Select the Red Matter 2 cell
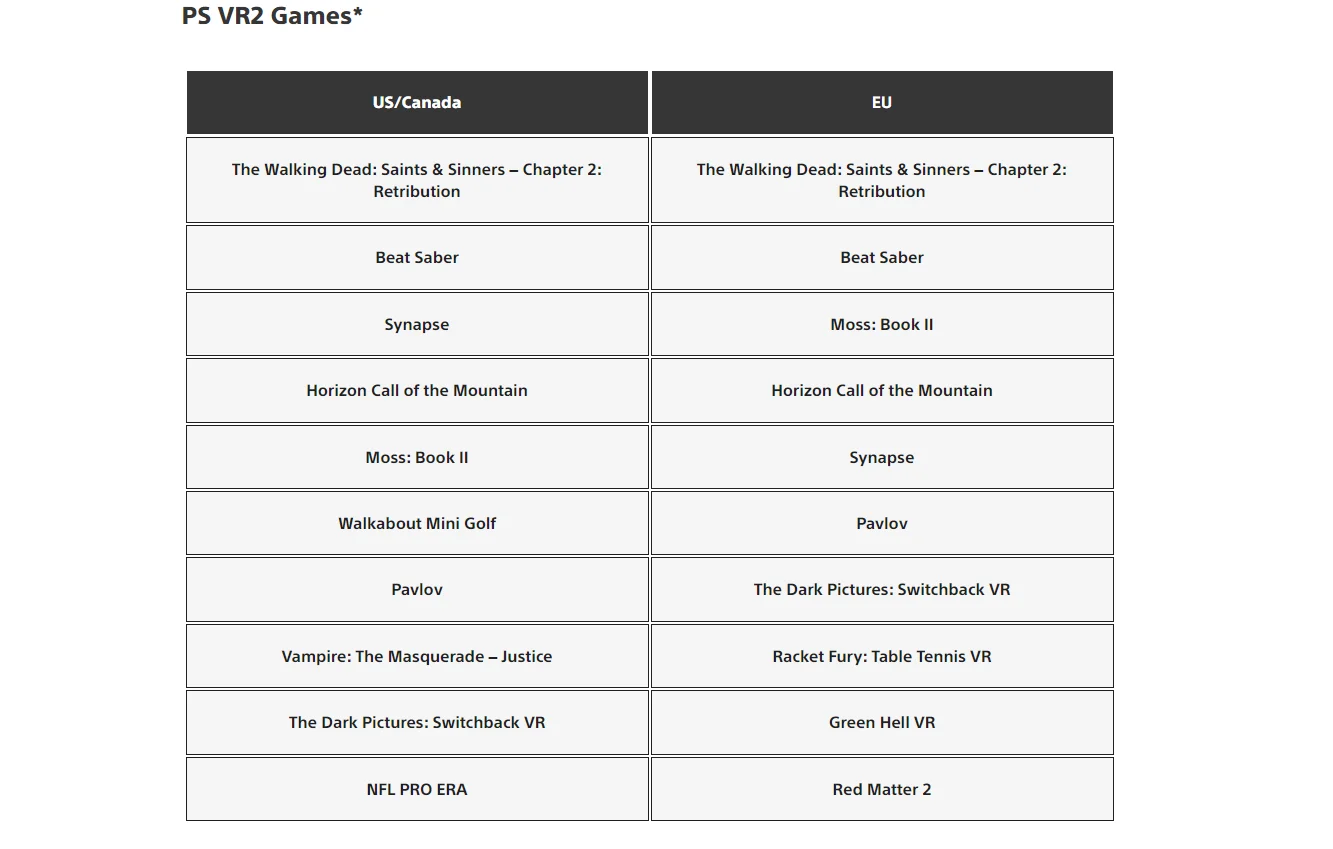This screenshot has width=1333, height=849. 881,789
